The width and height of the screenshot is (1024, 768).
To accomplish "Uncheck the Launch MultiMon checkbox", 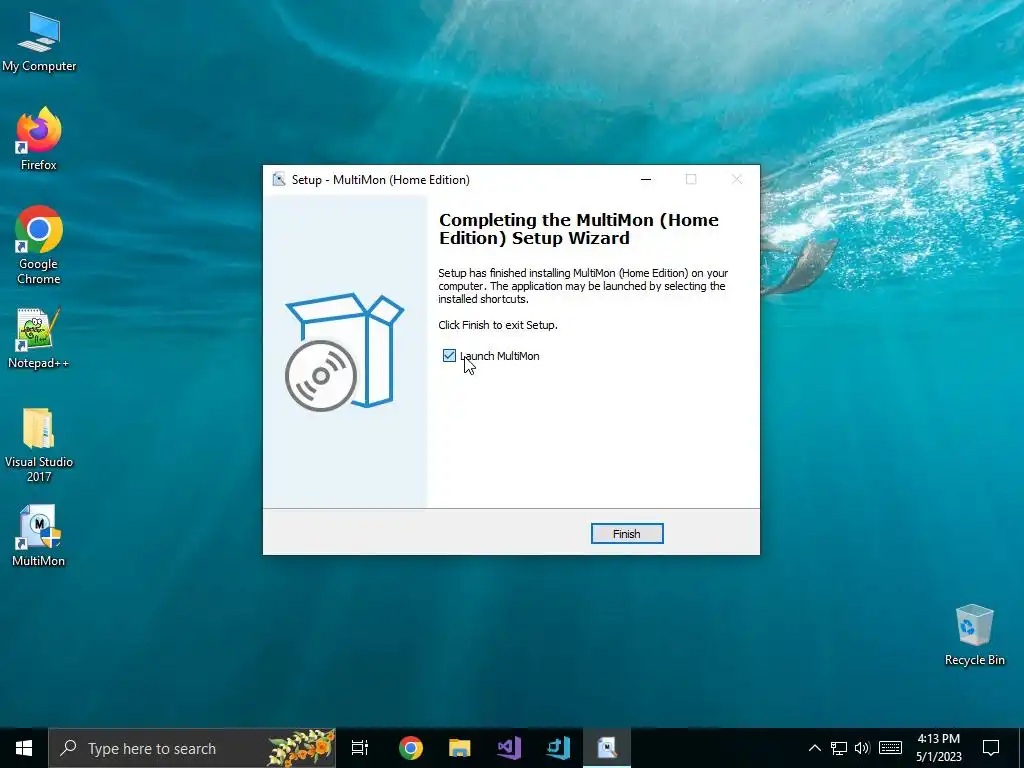I will click(x=449, y=355).
